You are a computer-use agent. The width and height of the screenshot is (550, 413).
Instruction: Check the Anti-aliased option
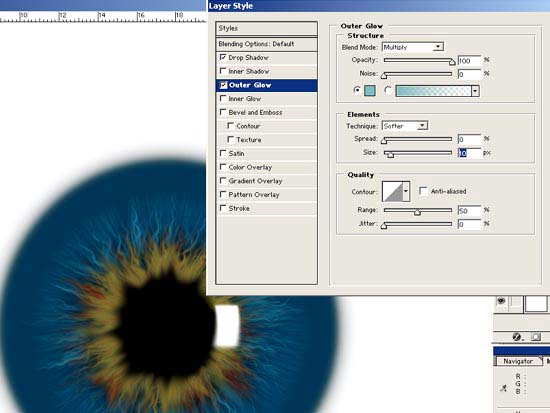coord(423,191)
